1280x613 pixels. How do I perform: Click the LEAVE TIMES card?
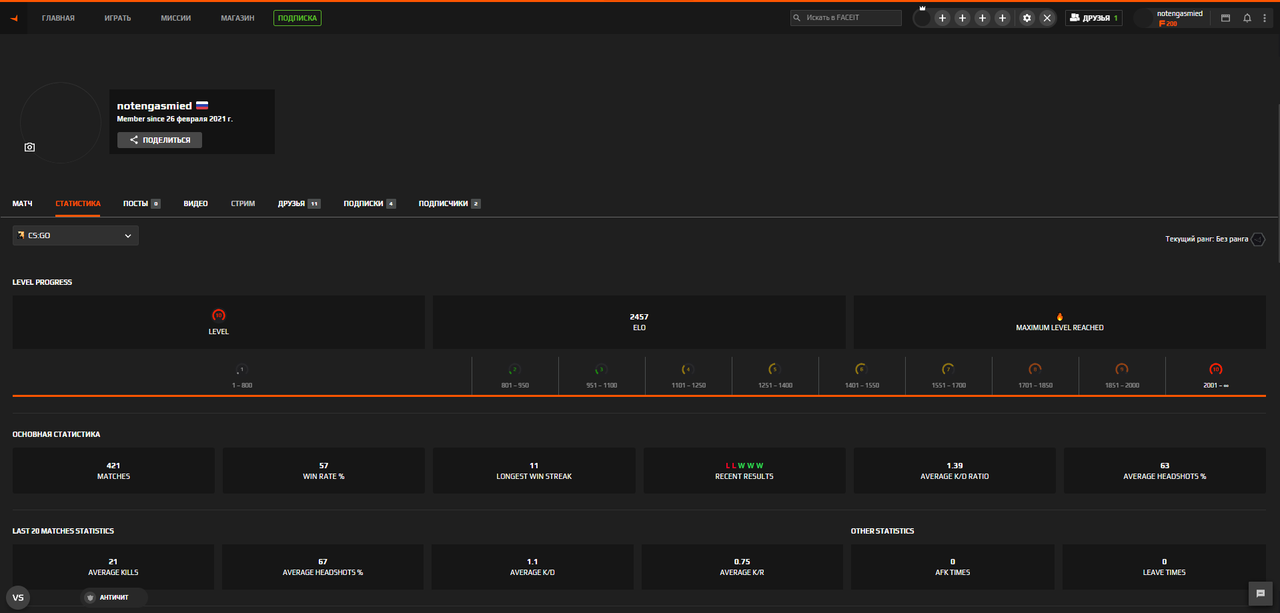point(1164,567)
